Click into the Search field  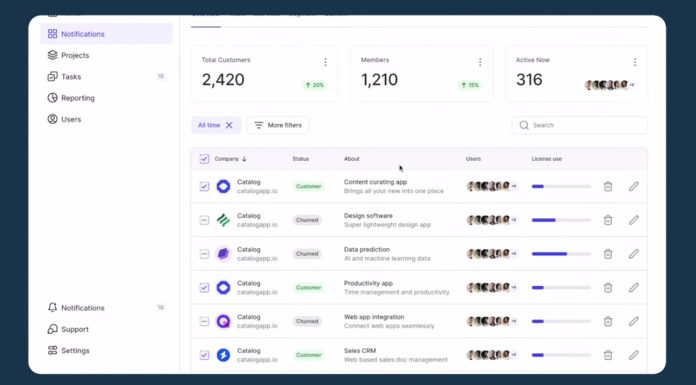580,125
